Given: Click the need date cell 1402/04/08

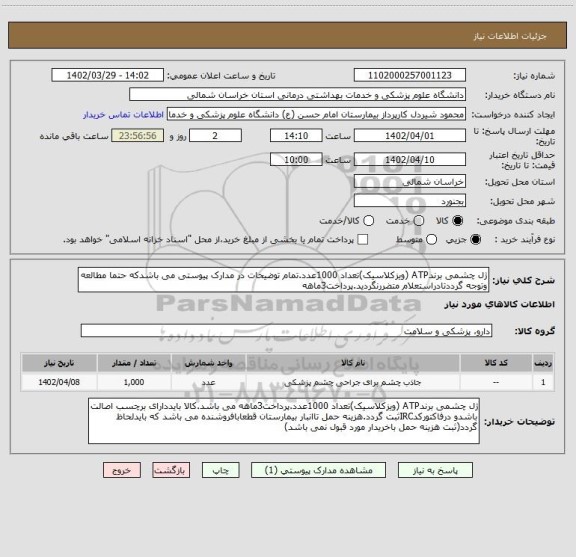Looking at the screenshot, I should tap(59, 382).
